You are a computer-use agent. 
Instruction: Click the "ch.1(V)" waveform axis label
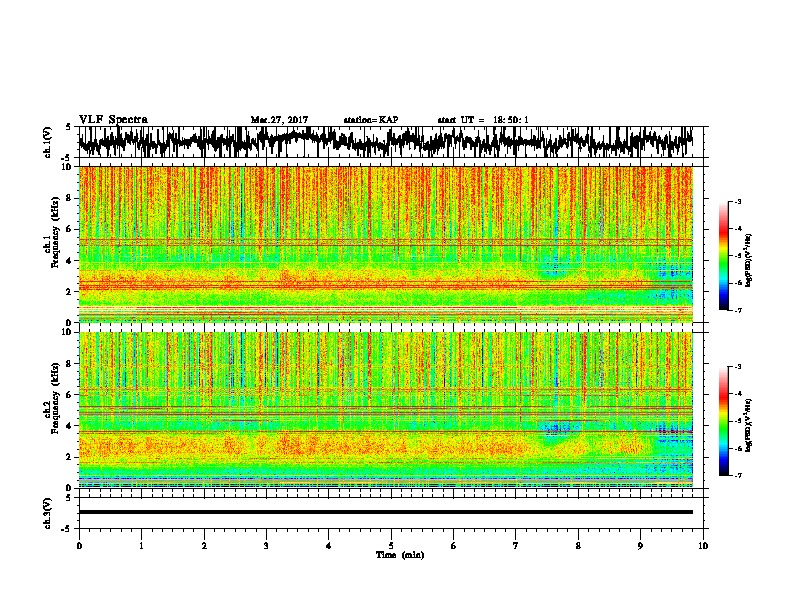48,142
